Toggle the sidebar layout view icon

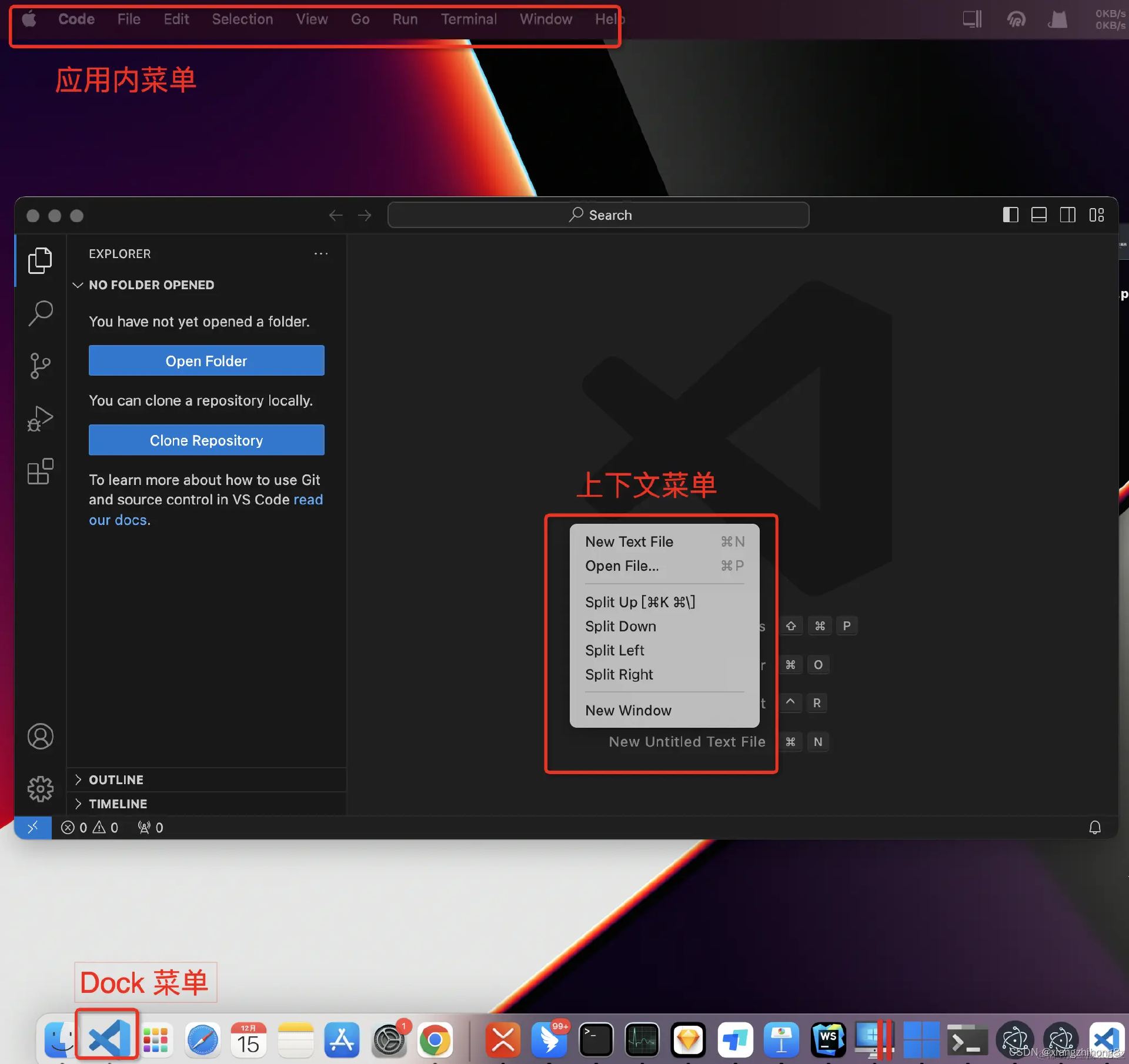tap(1011, 215)
